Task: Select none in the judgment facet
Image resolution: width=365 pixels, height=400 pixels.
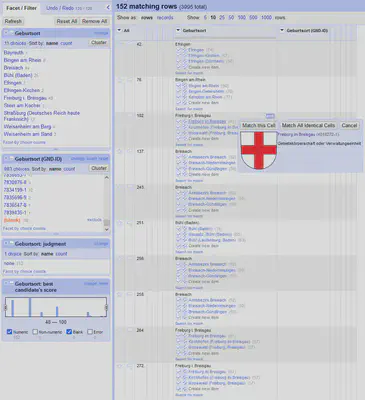Action: [9, 263]
